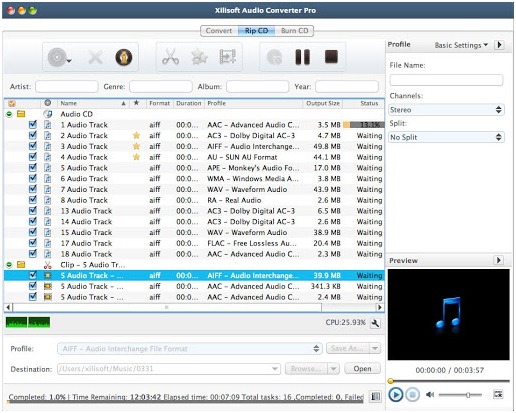The height and width of the screenshot is (413, 516).
Task: Click the star on 2 Audio Track
Action: click(x=136, y=135)
